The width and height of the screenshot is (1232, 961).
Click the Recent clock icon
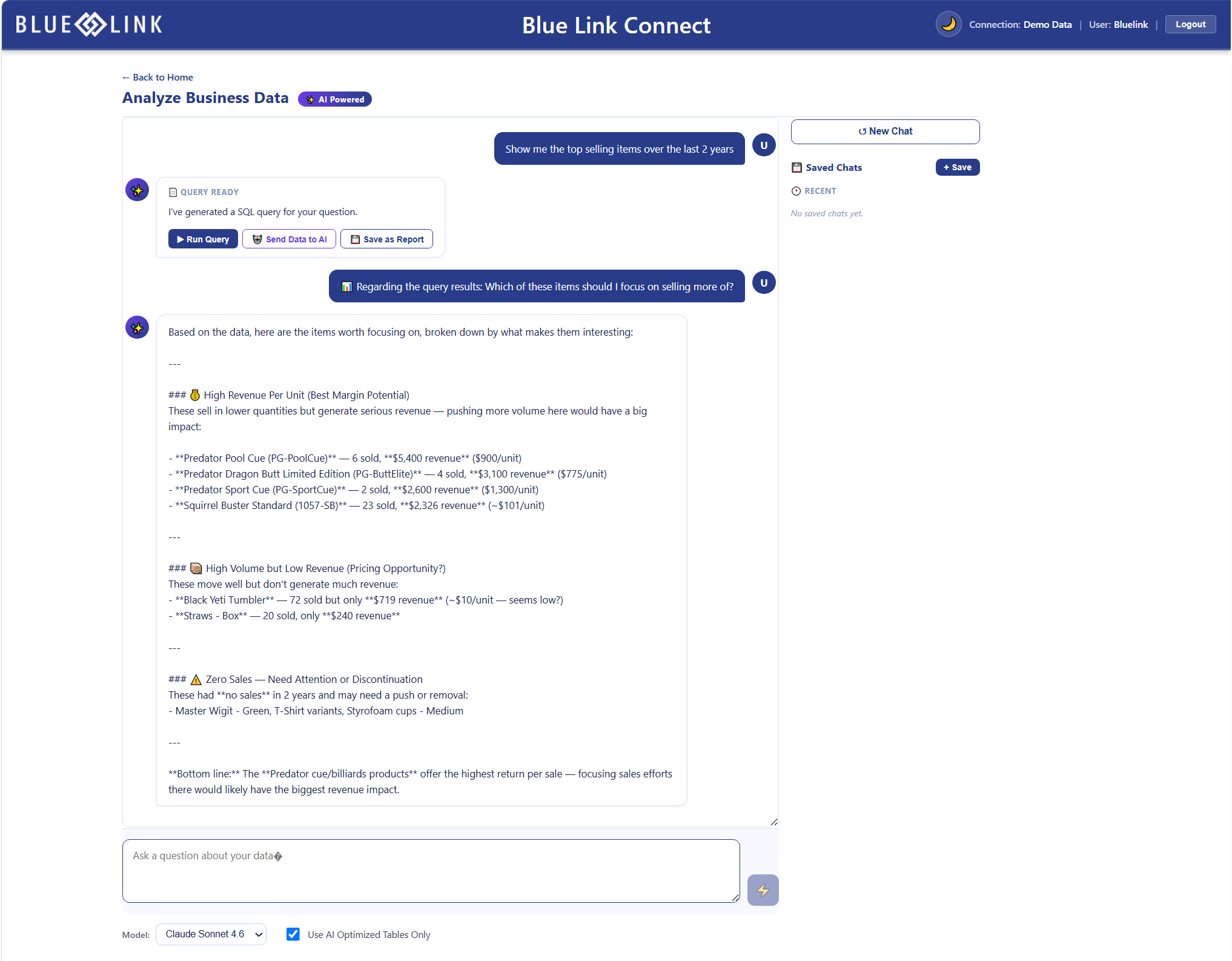point(796,191)
